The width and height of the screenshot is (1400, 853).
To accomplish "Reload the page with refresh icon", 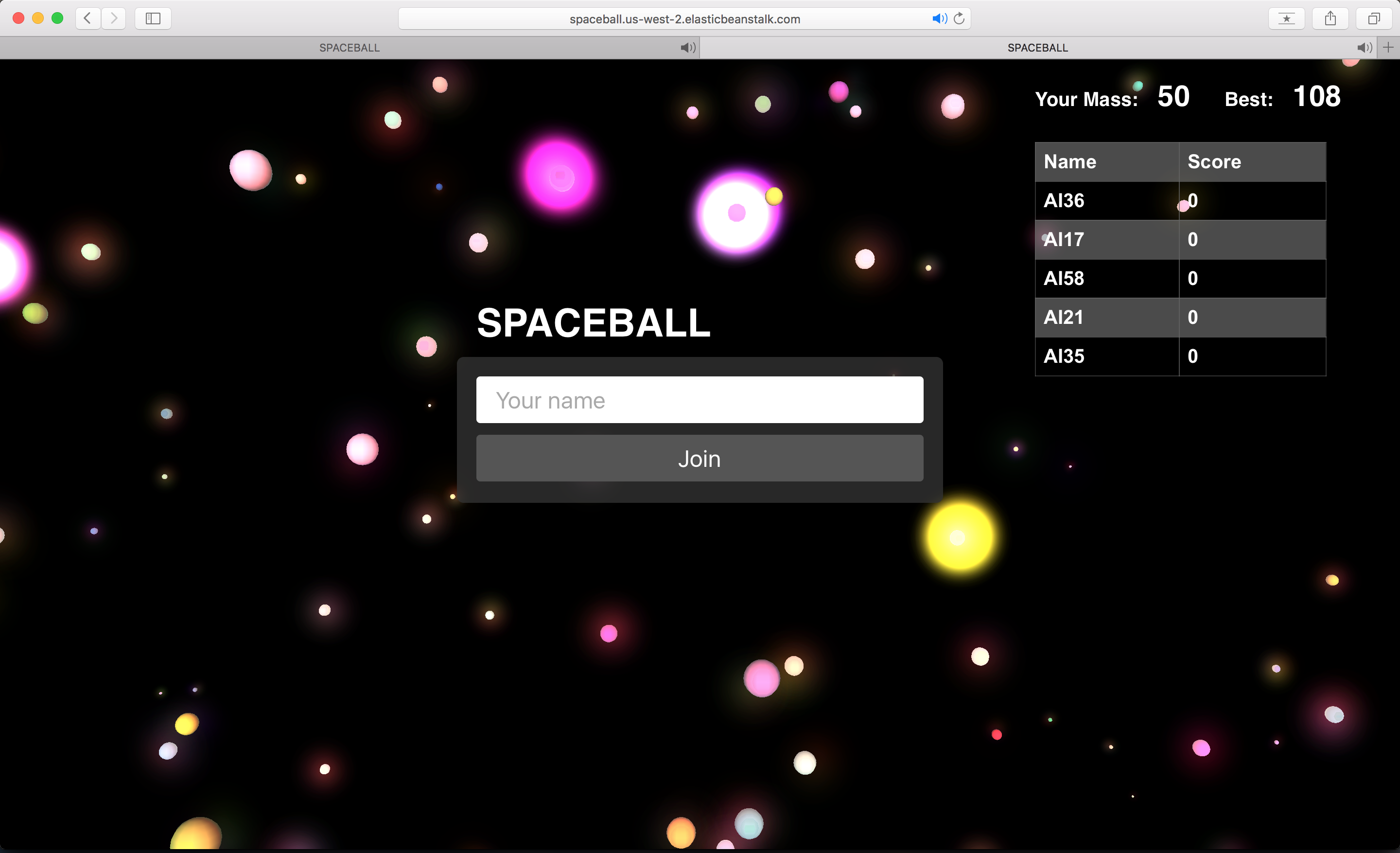I will click(x=959, y=19).
